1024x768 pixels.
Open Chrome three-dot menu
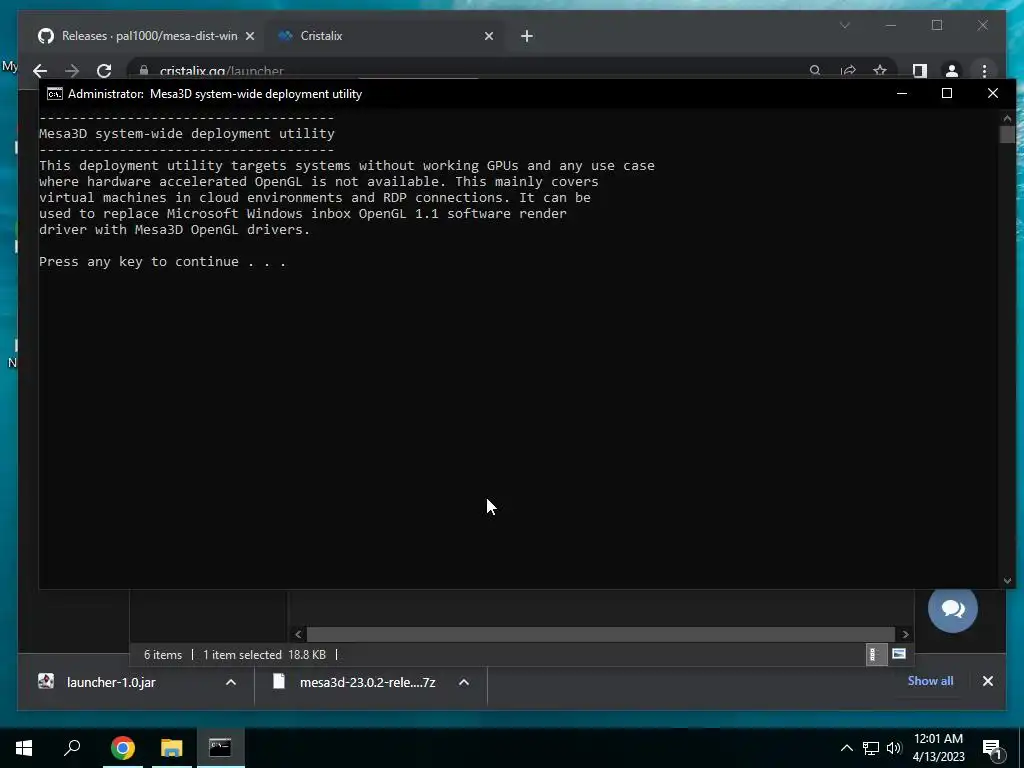(x=984, y=71)
